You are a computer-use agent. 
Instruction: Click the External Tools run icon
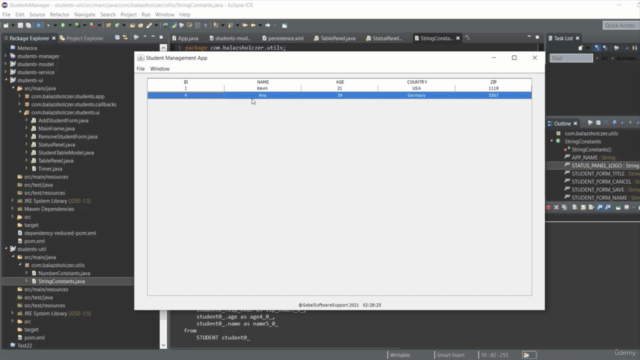[x=93, y=25]
